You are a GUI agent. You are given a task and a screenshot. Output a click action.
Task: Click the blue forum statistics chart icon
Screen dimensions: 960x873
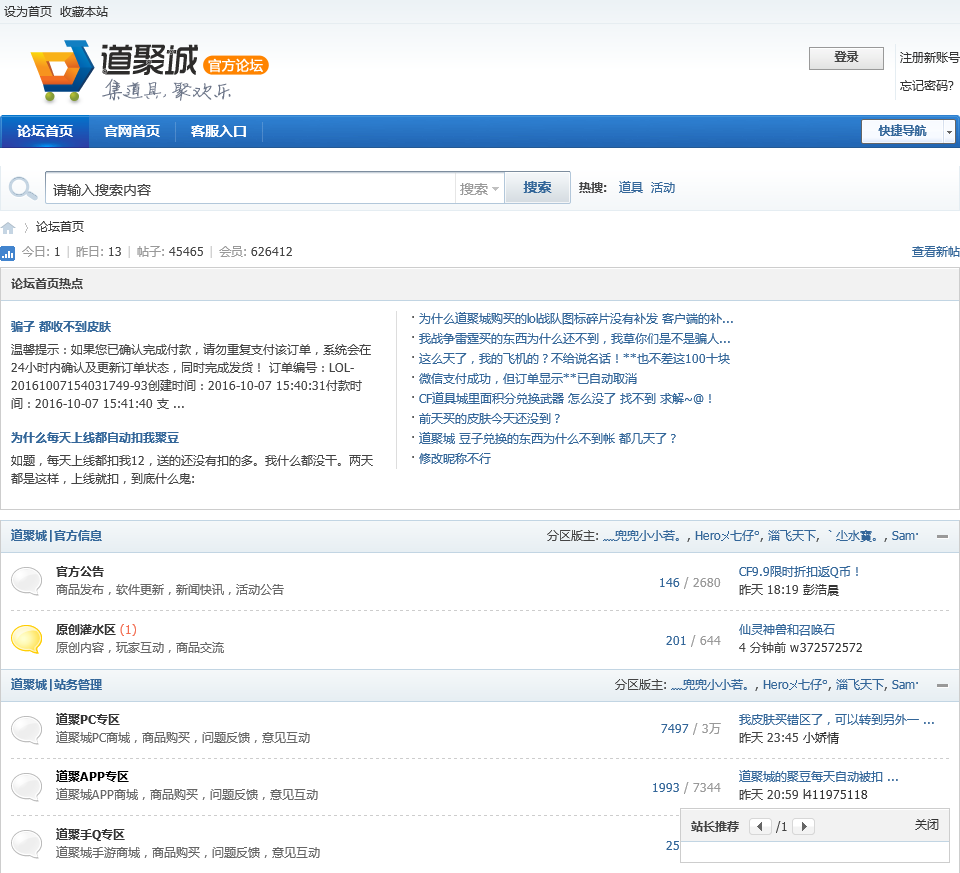tap(7, 253)
